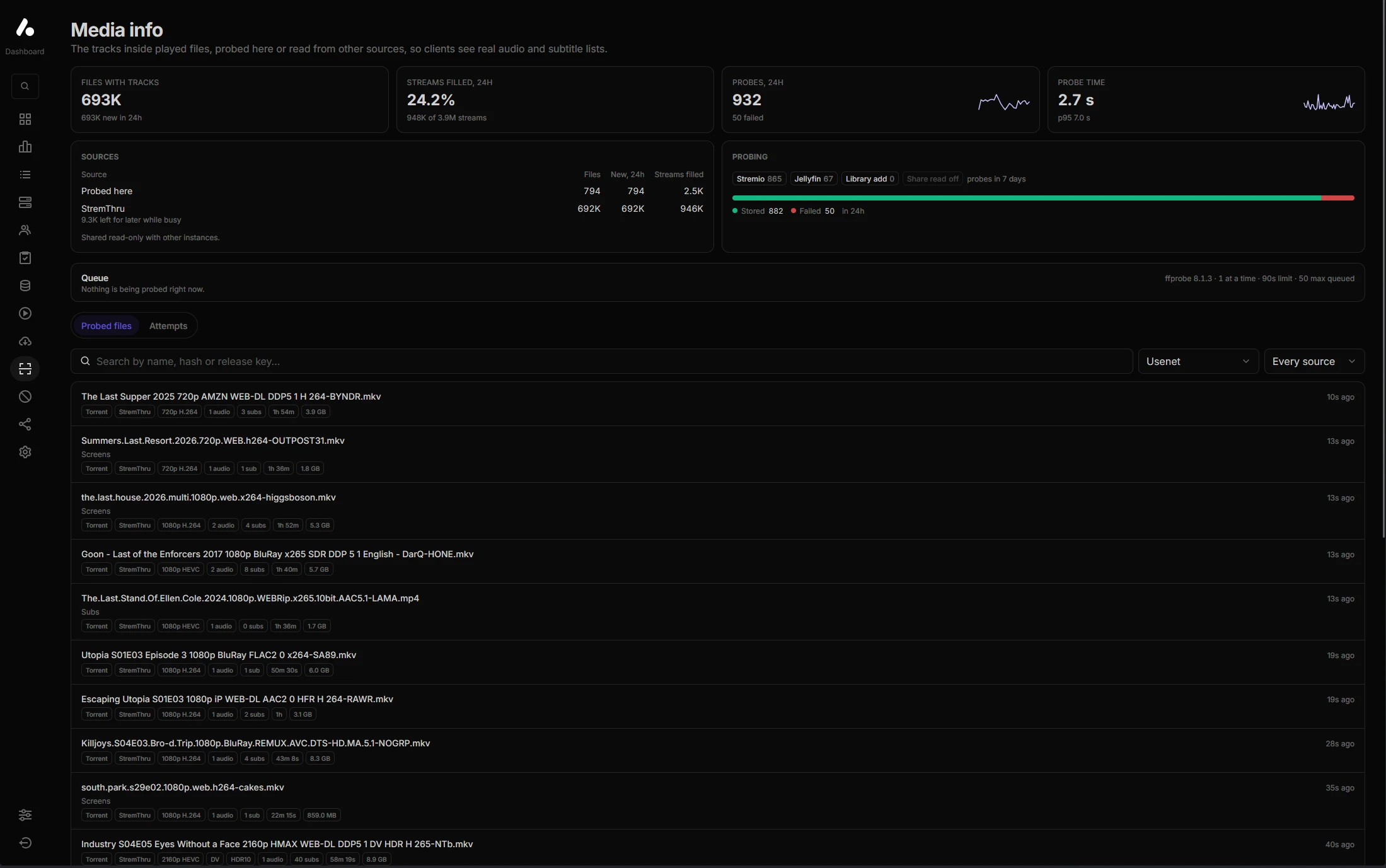Open the cloud download icon
The width and height of the screenshot is (1386, 868).
pyautogui.click(x=25, y=341)
